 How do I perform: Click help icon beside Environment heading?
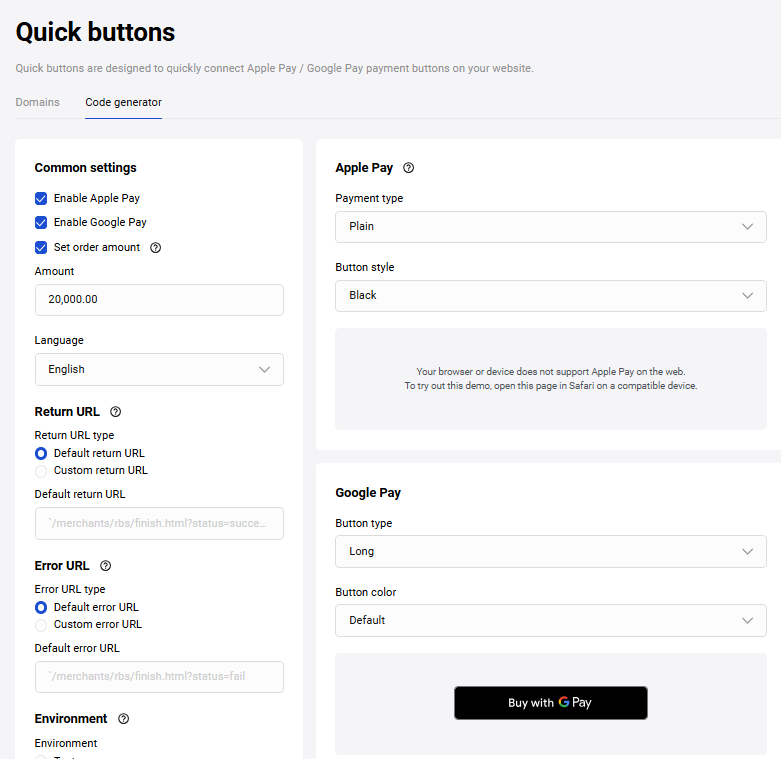(x=123, y=719)
